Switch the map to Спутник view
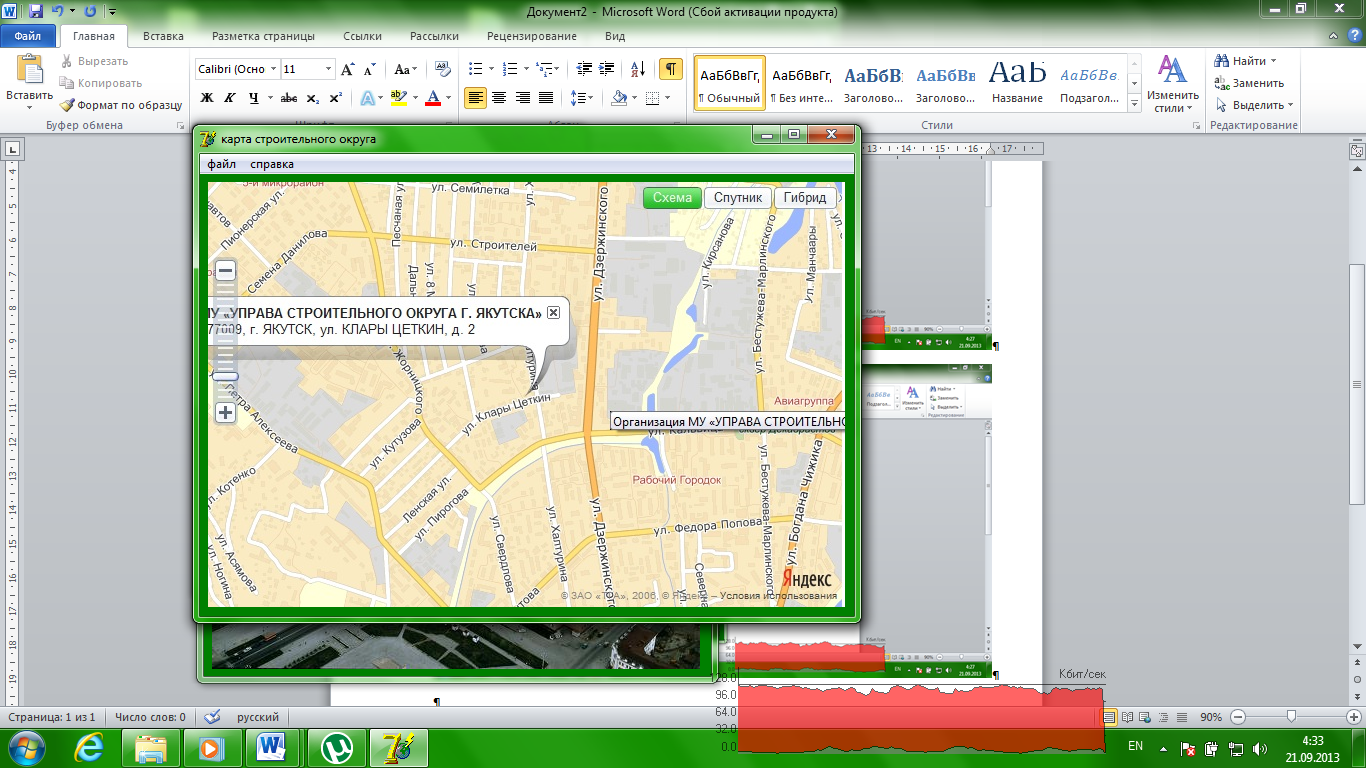The image size is (1366, 768). point(738,197)
